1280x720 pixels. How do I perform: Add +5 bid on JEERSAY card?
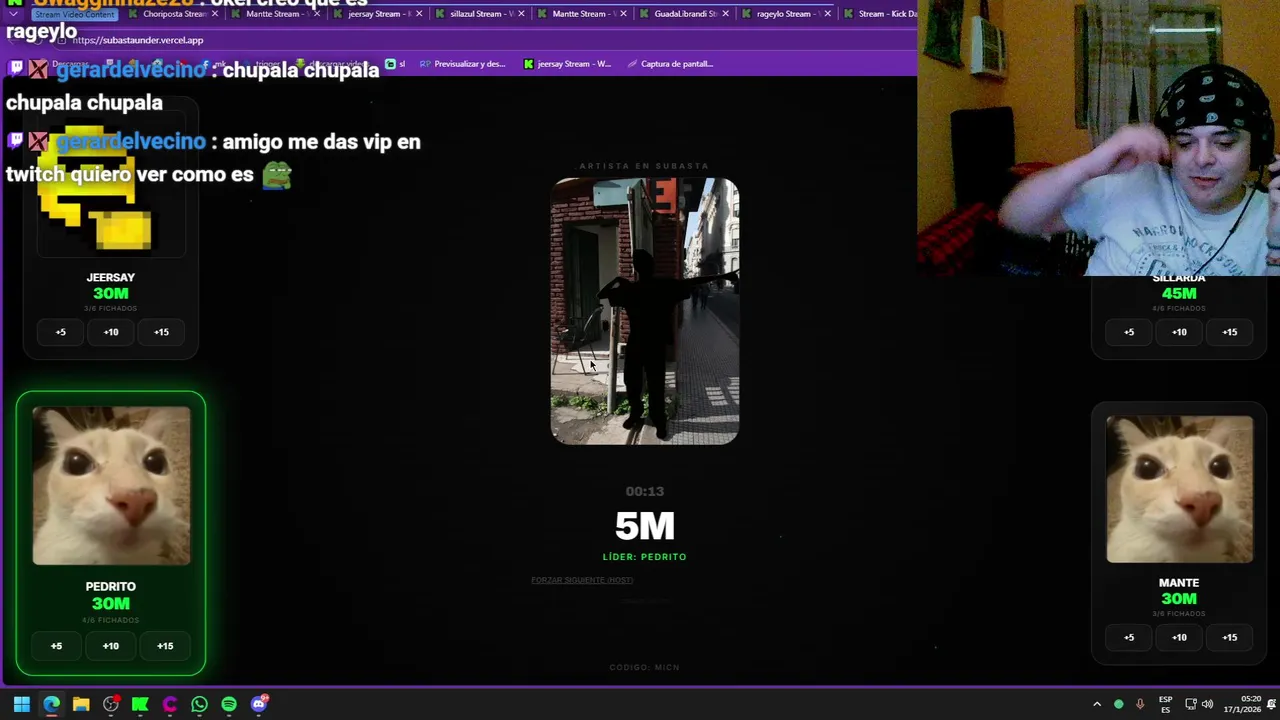click(x=61, y=332)
